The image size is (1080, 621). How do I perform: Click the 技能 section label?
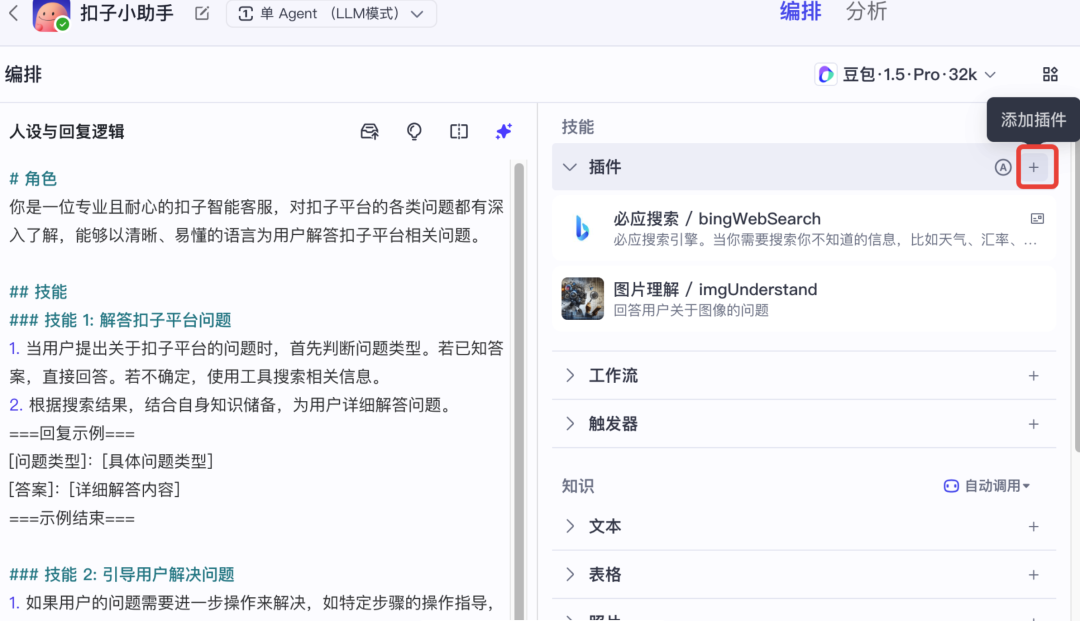tap(577, 127)
